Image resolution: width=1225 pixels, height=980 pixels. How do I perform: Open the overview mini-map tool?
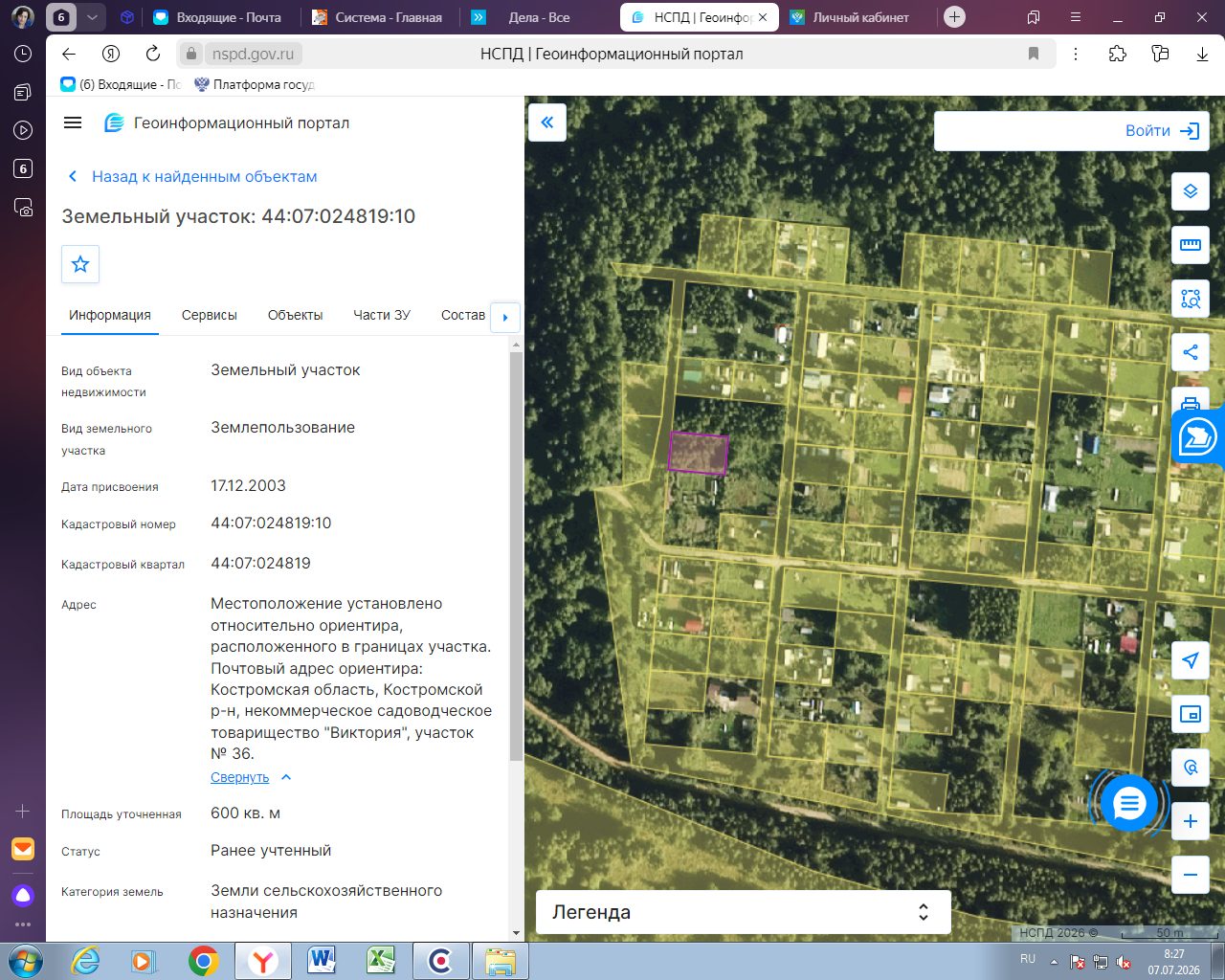point(1191,714)
